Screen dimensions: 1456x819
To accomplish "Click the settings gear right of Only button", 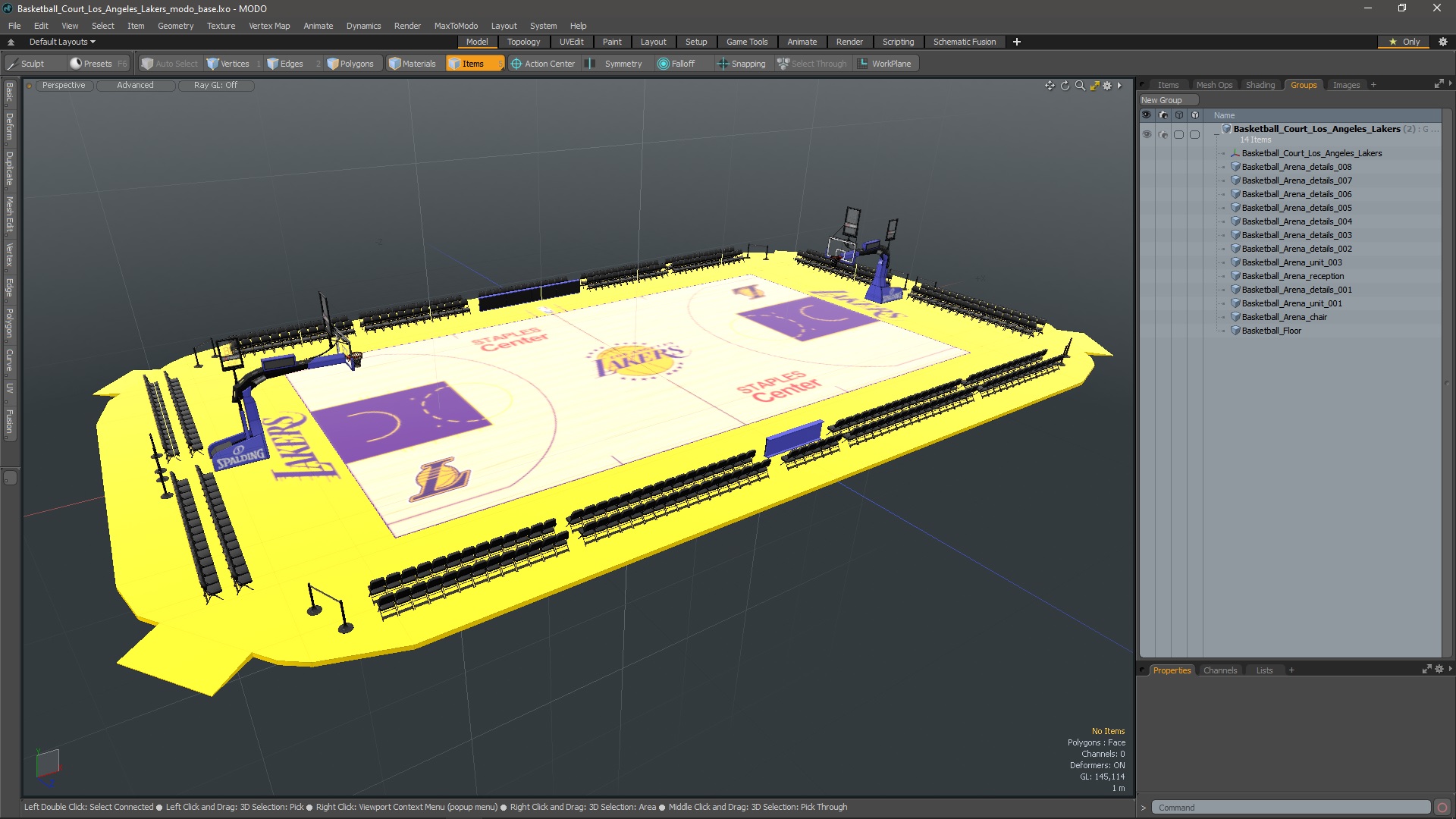I will click(1442, 42).
